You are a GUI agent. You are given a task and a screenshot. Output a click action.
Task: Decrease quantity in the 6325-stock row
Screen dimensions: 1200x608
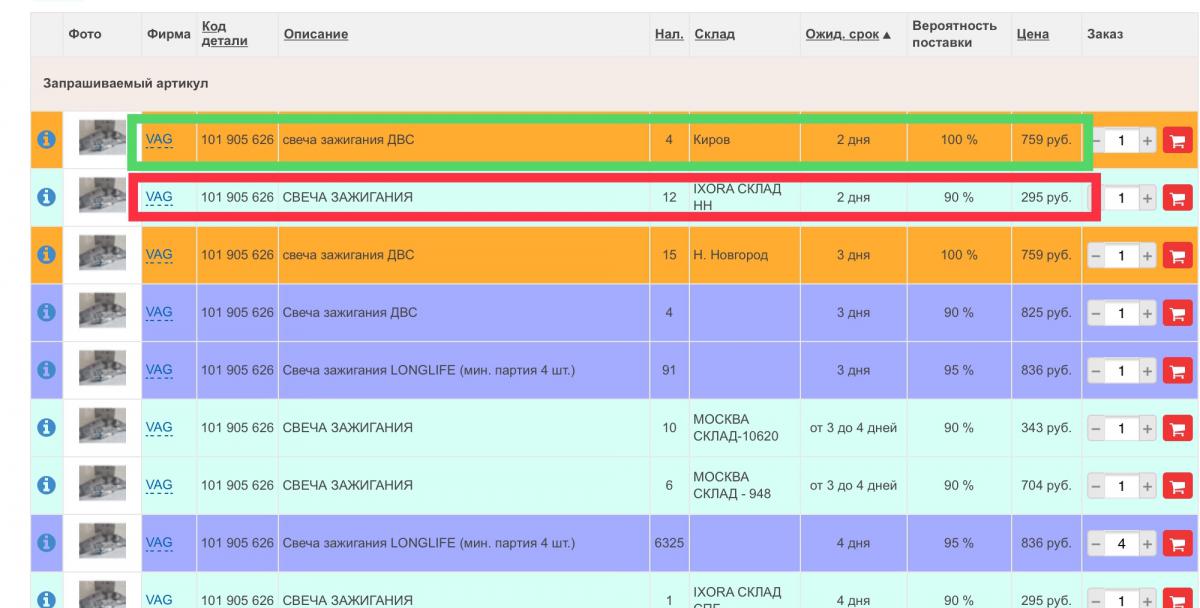tap(1098, 545)
